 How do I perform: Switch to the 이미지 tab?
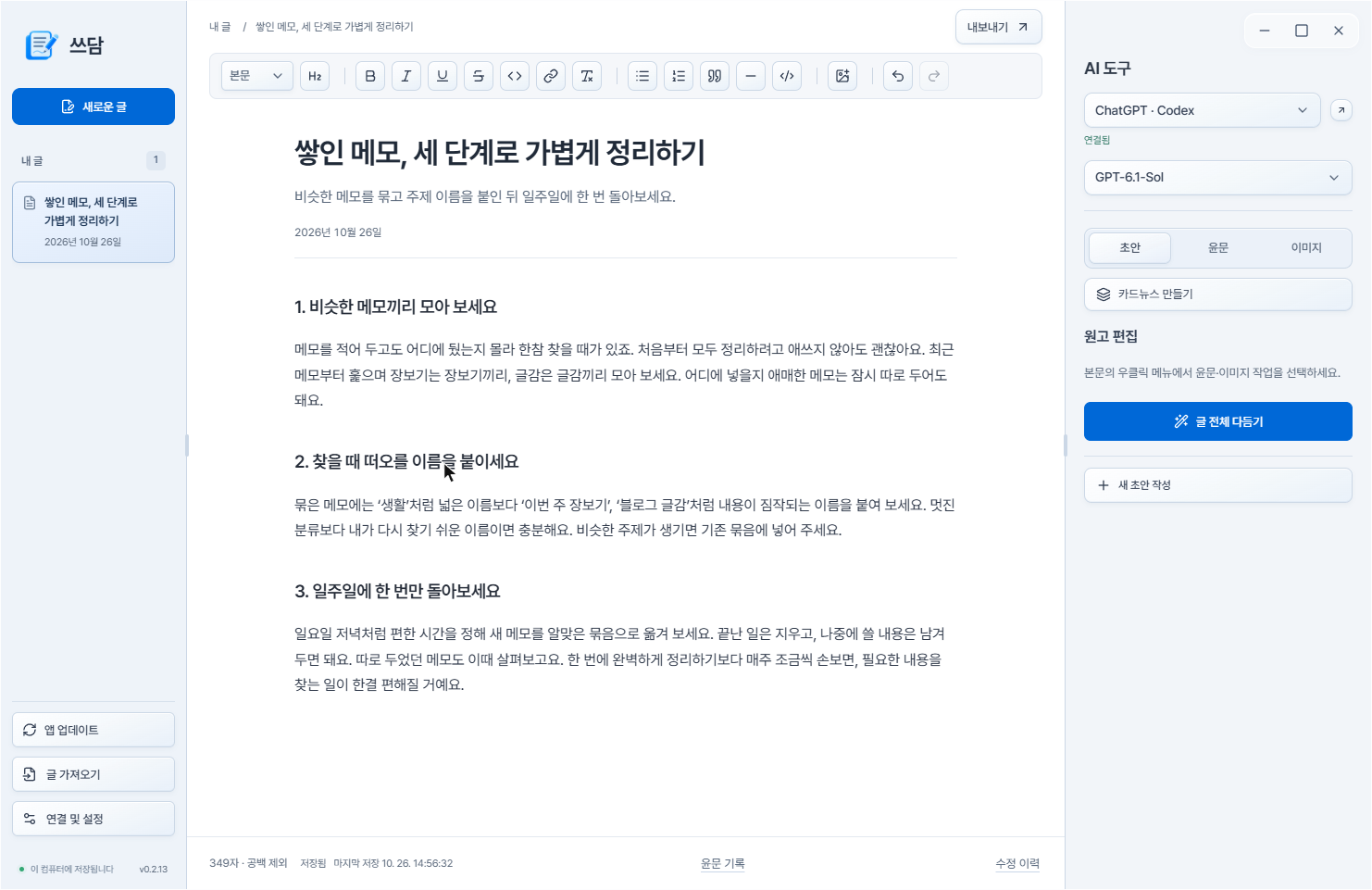1306,248
